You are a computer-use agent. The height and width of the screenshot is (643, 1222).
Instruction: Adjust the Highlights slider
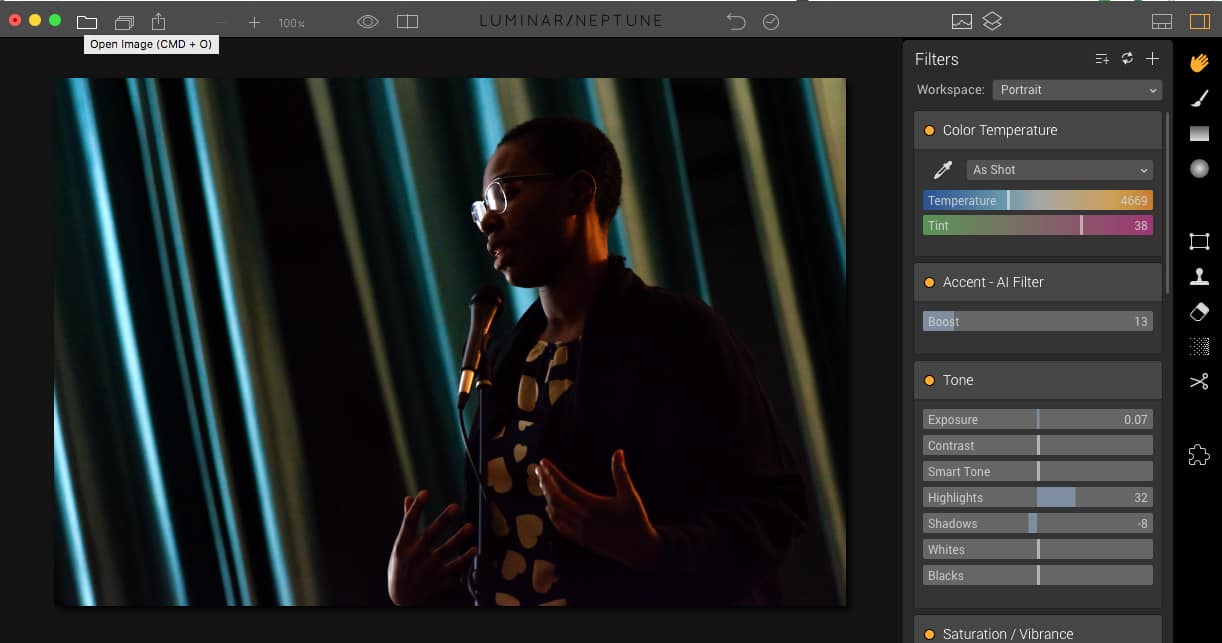1056,498
